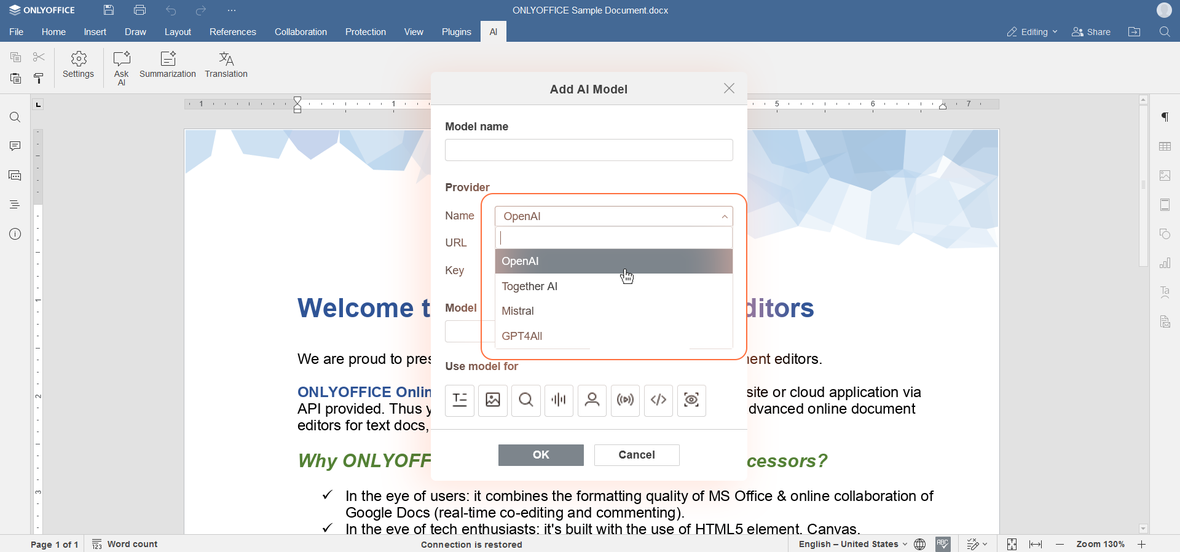Screen dimensions: 1180x552
Task: Show table settings in right sidebar
Action: click(x=1165, y=146)
